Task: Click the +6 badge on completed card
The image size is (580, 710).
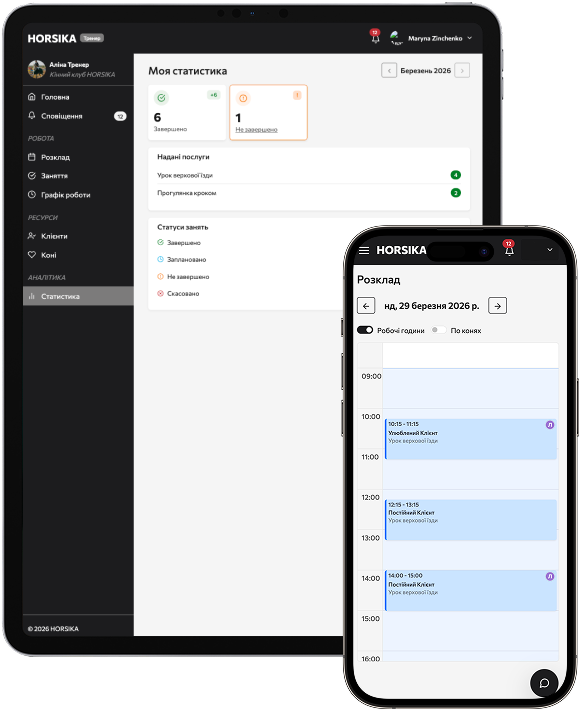Action: 213,95
